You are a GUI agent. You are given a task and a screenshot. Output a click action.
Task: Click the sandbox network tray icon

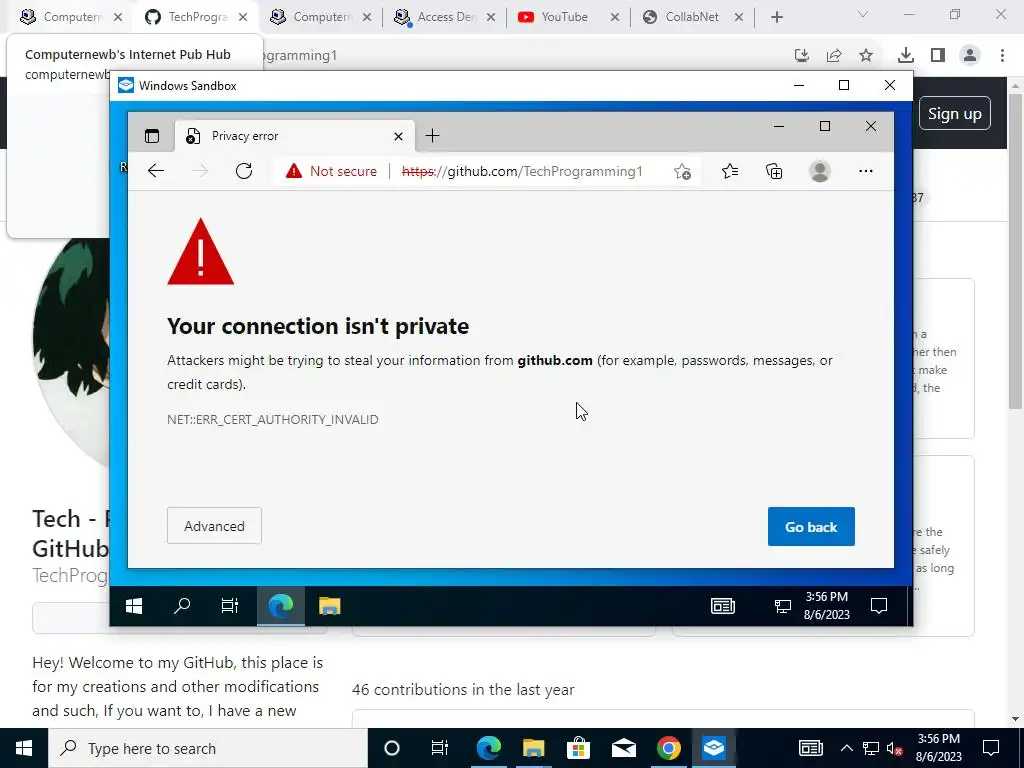coord(782,606)
